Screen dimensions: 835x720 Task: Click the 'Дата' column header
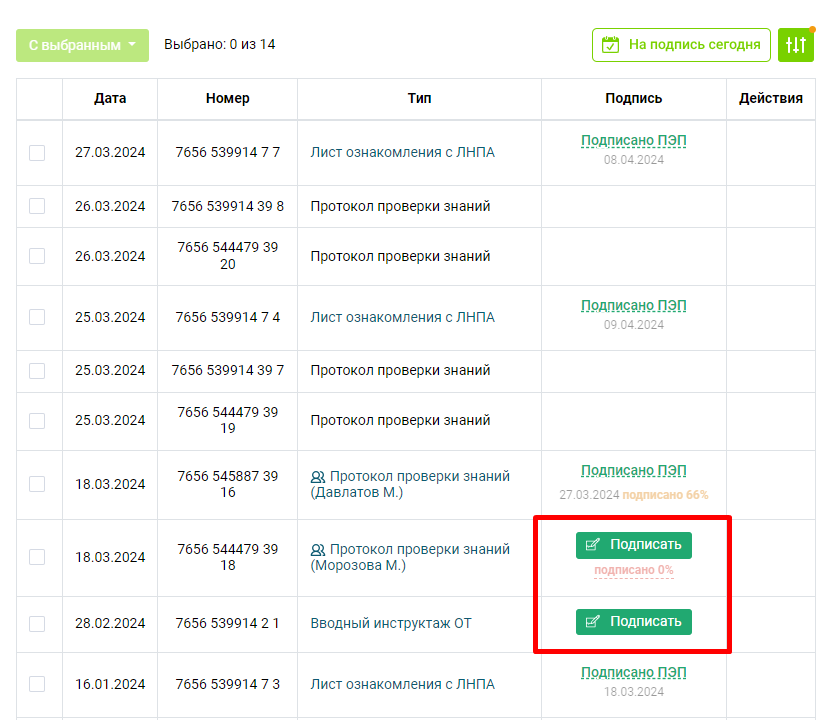tap(110, 99)
